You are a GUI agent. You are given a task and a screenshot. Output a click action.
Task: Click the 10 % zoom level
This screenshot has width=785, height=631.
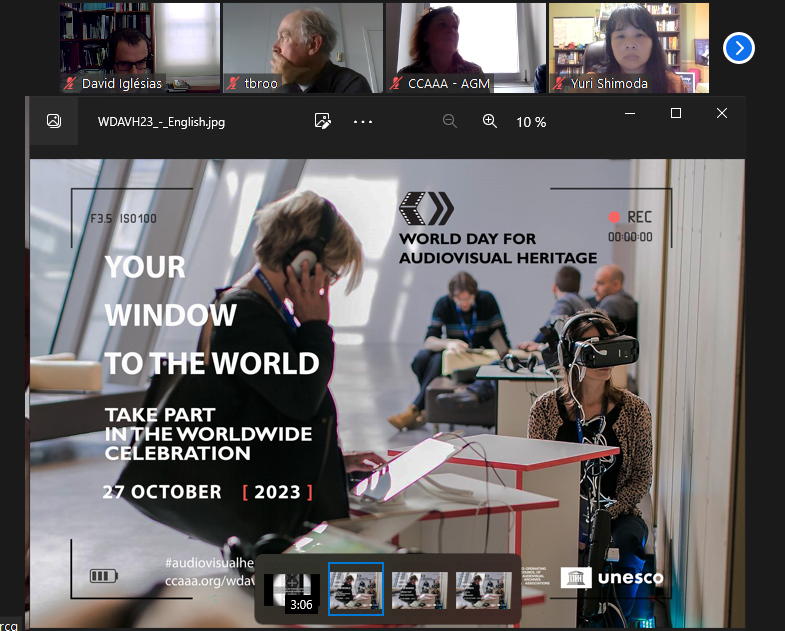coord(531,122)
